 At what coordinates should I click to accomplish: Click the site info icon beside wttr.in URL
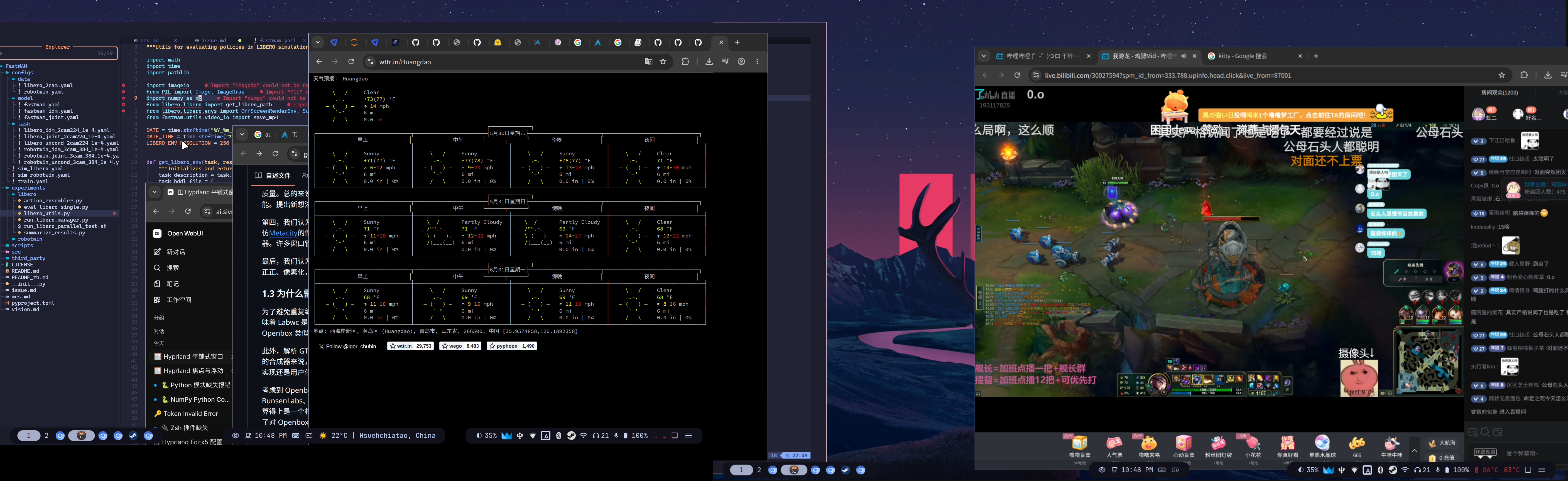click(x=370, y=62)
